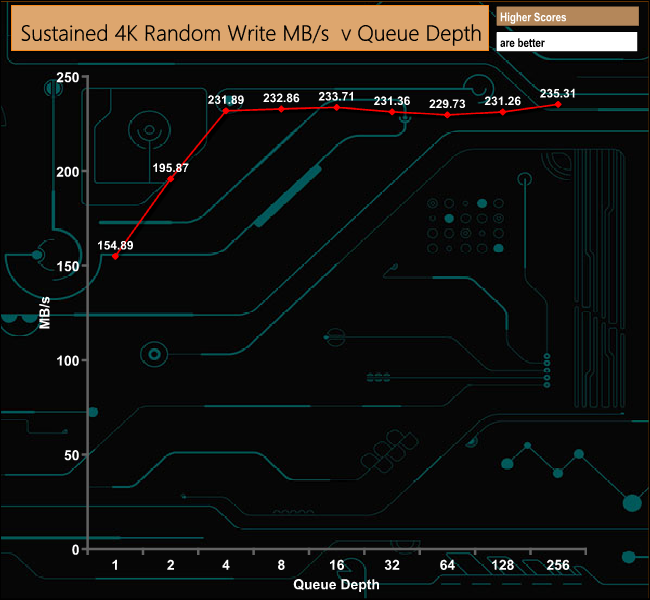Click the 0 origin label on axis
Viewport: 650px width, 600px height.
coord(75,550)
